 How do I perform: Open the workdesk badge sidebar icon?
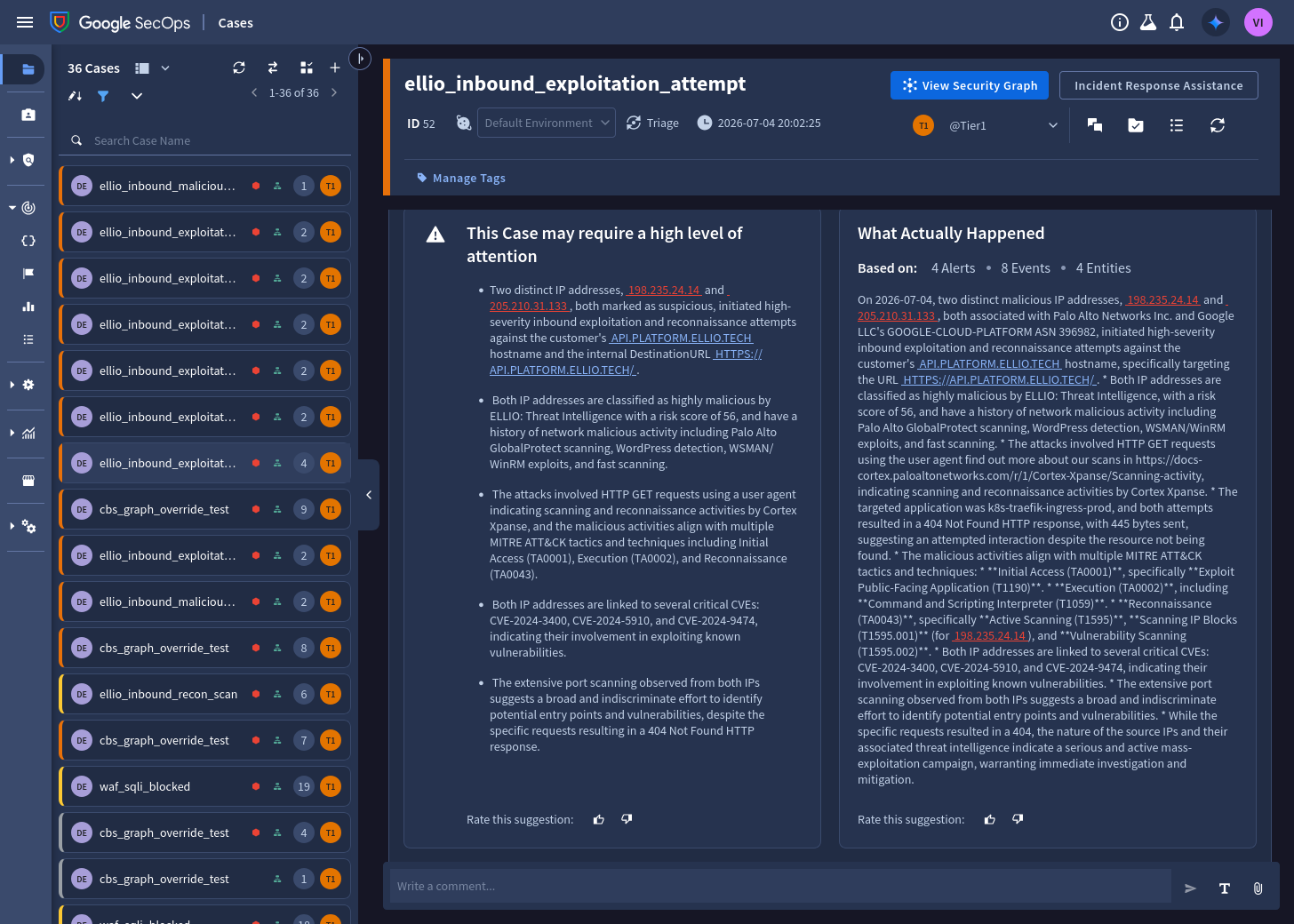(x=28, y=115)
